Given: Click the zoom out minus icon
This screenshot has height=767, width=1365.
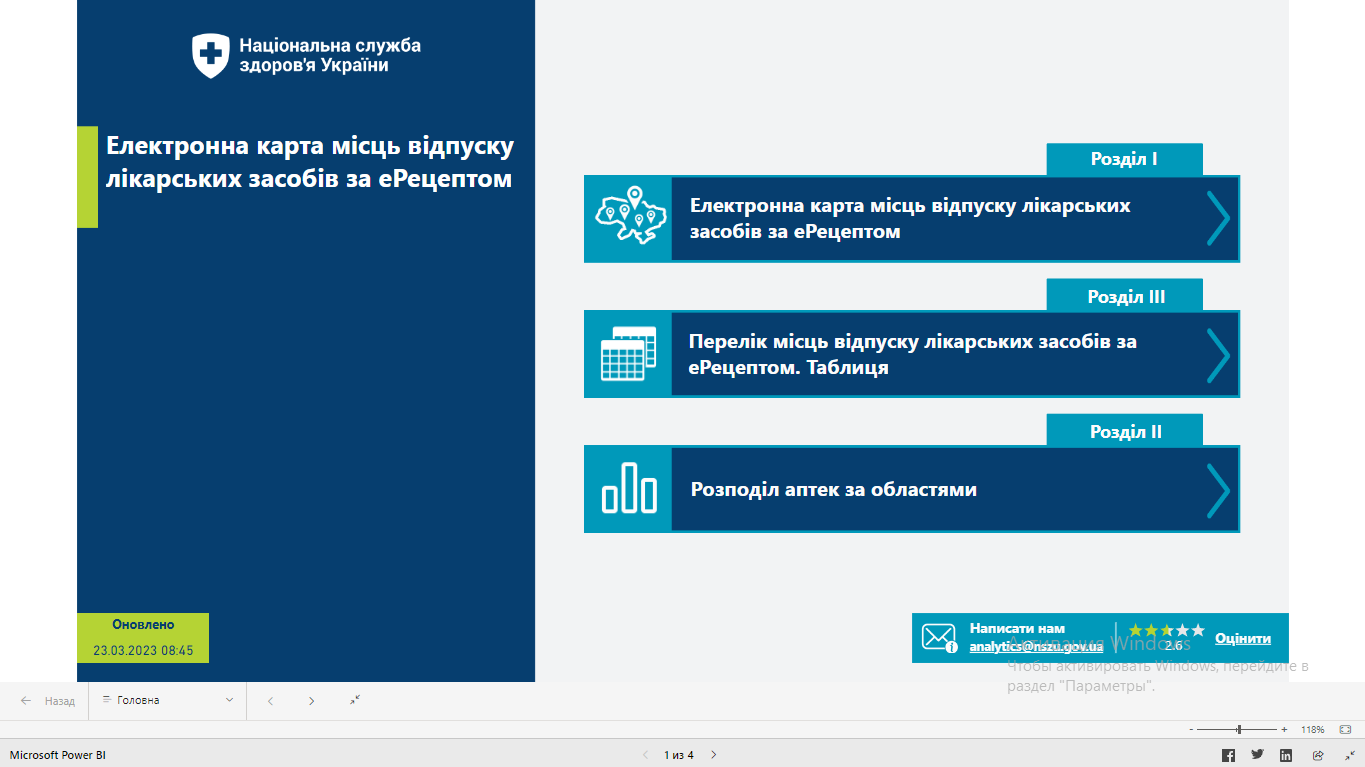Looking at the screenshot, I should pos(1191,730).
